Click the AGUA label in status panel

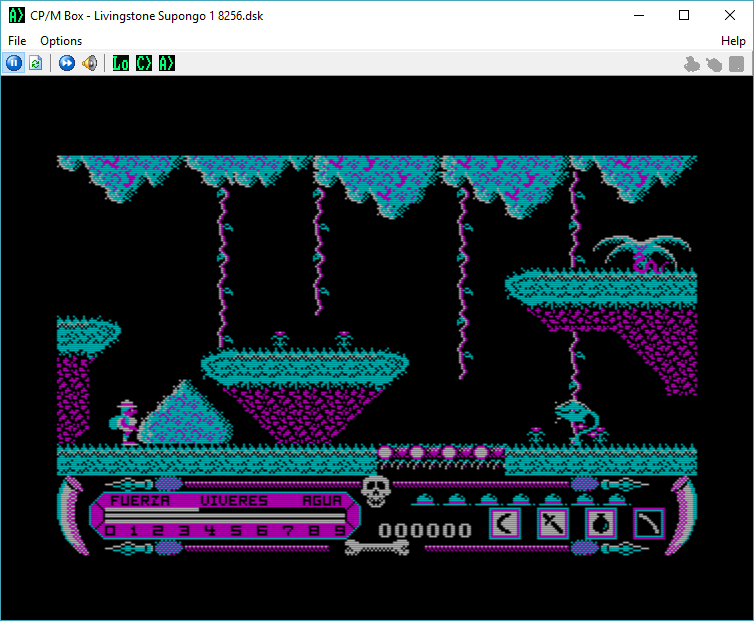(x=322, y=500)
